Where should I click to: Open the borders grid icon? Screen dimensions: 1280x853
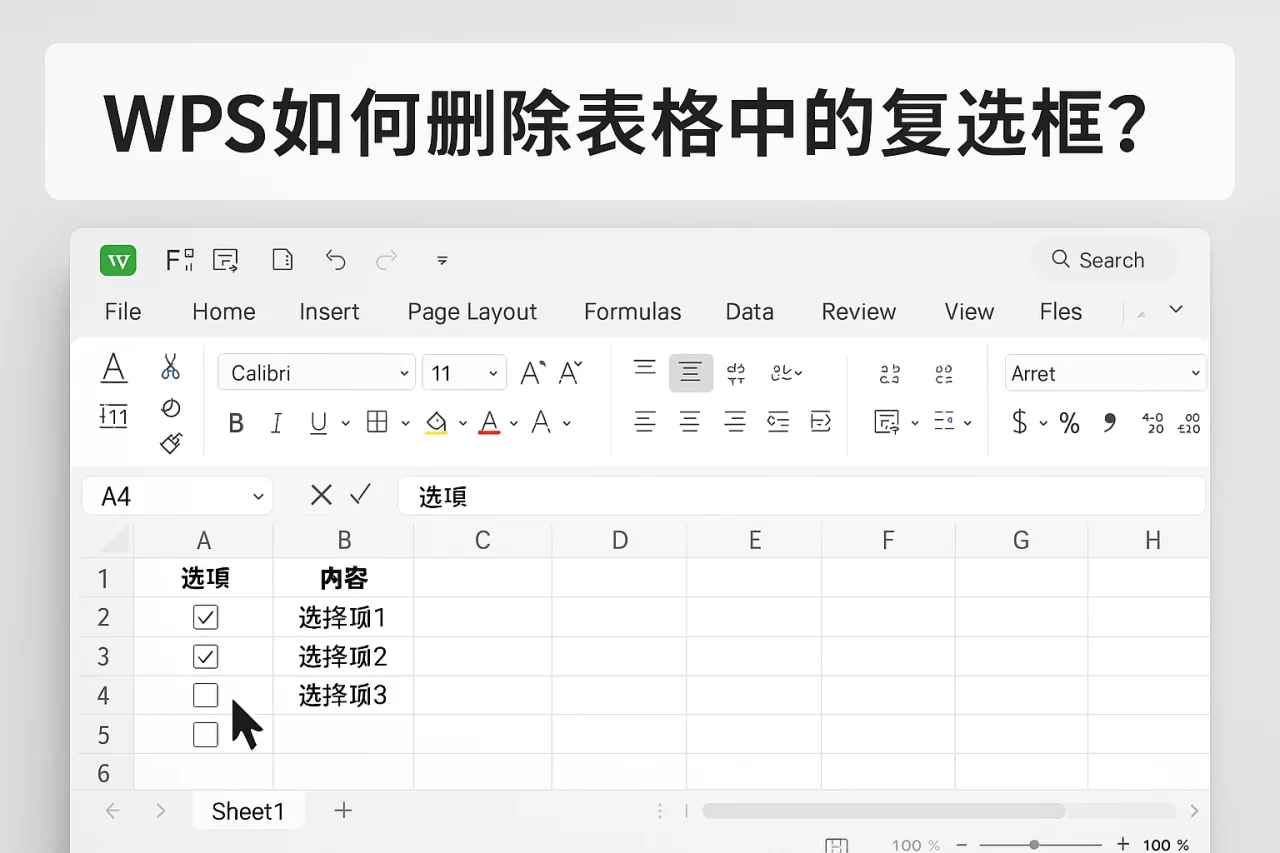click(379, 423)
